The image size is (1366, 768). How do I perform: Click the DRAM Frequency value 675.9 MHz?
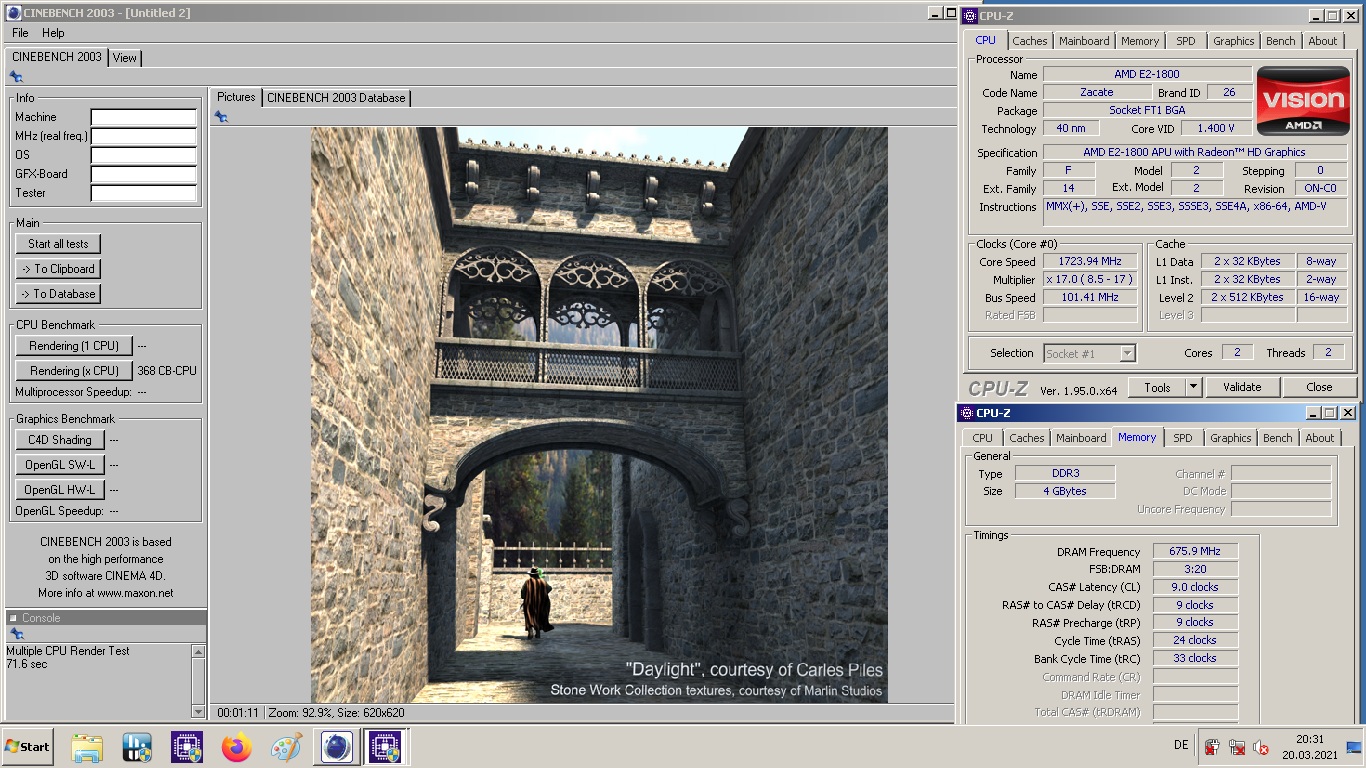(1195, 551)
